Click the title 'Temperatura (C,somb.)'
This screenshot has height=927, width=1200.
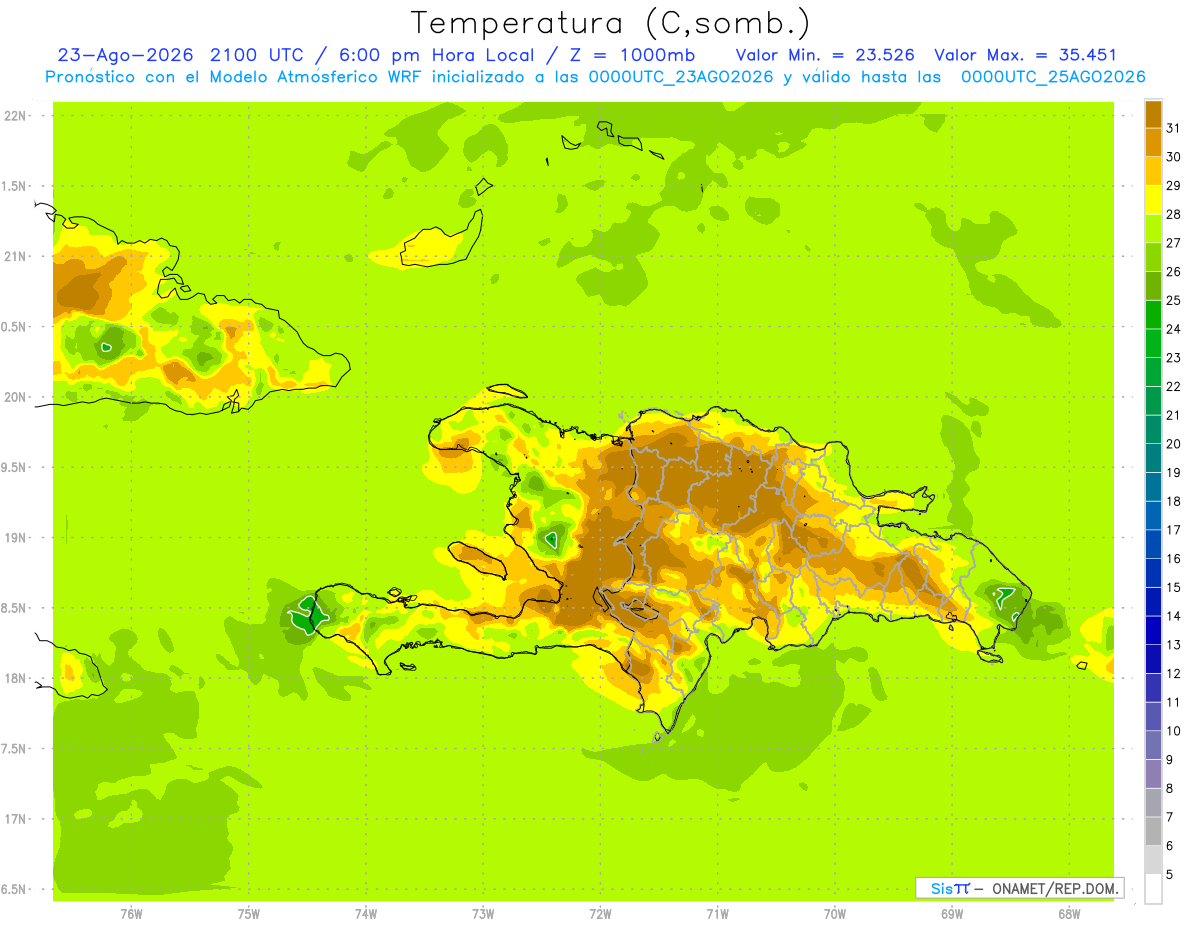611,23
